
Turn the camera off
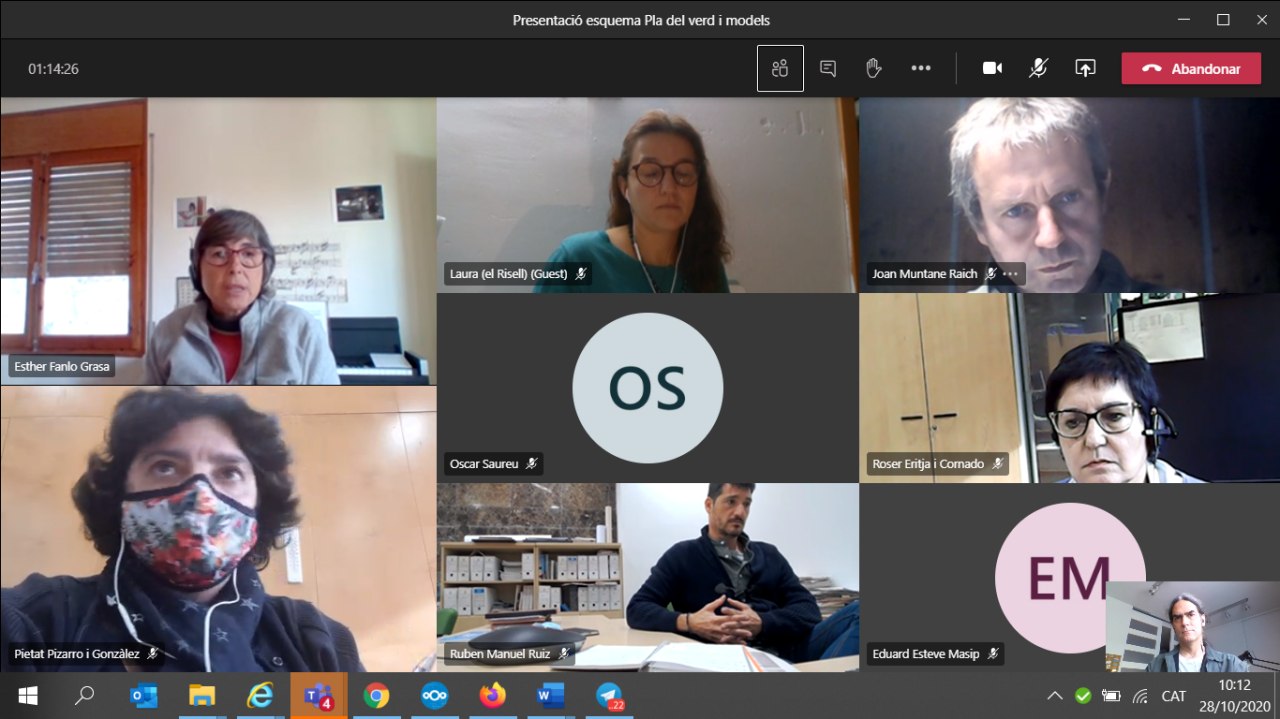click(x=992, y=68)
